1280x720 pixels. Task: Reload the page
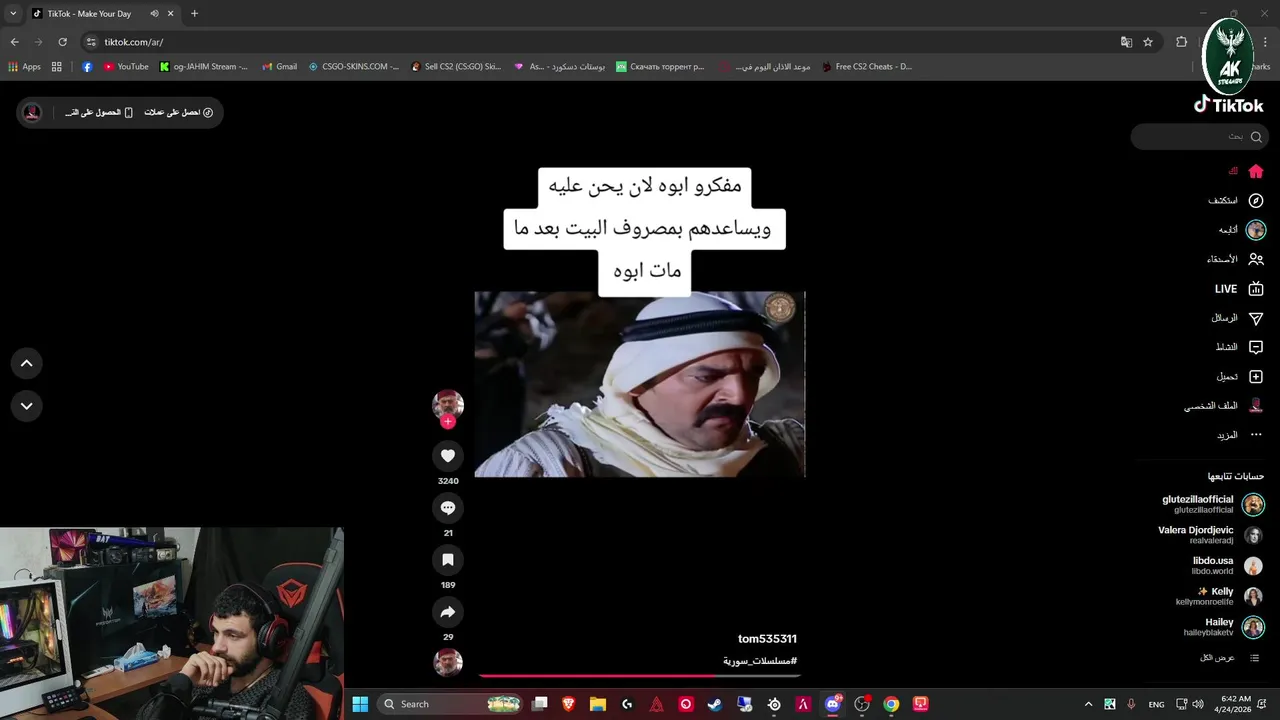[x=62, y=42]
